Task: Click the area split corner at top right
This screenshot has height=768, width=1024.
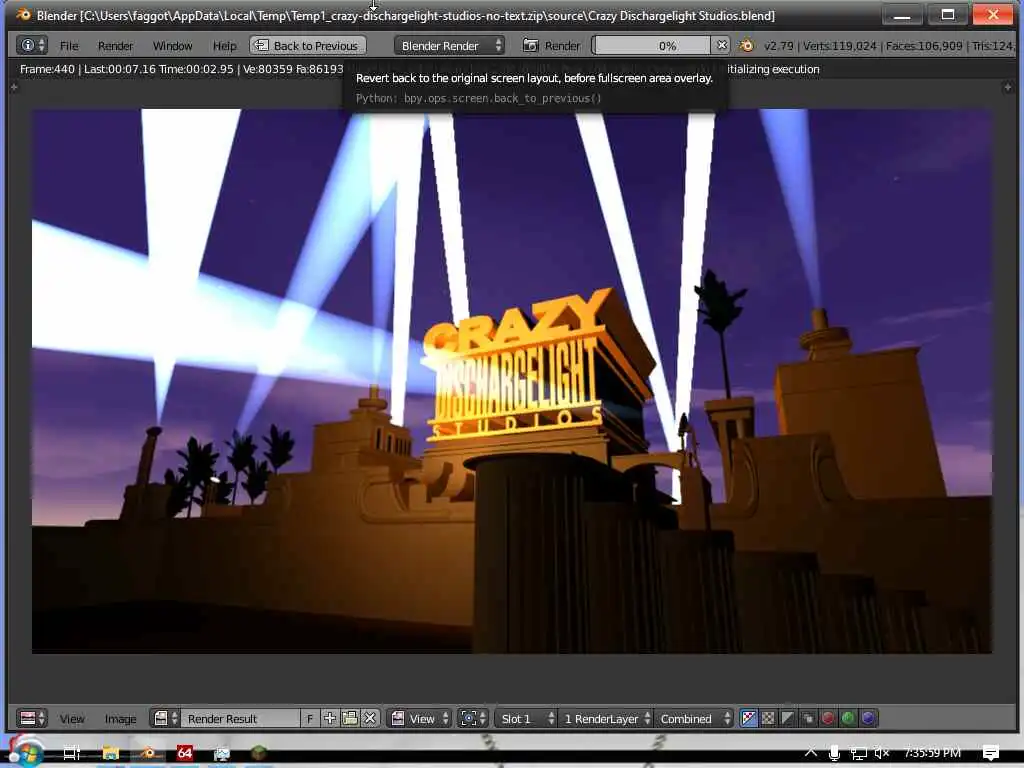Action: click(x=1007, y=87)
